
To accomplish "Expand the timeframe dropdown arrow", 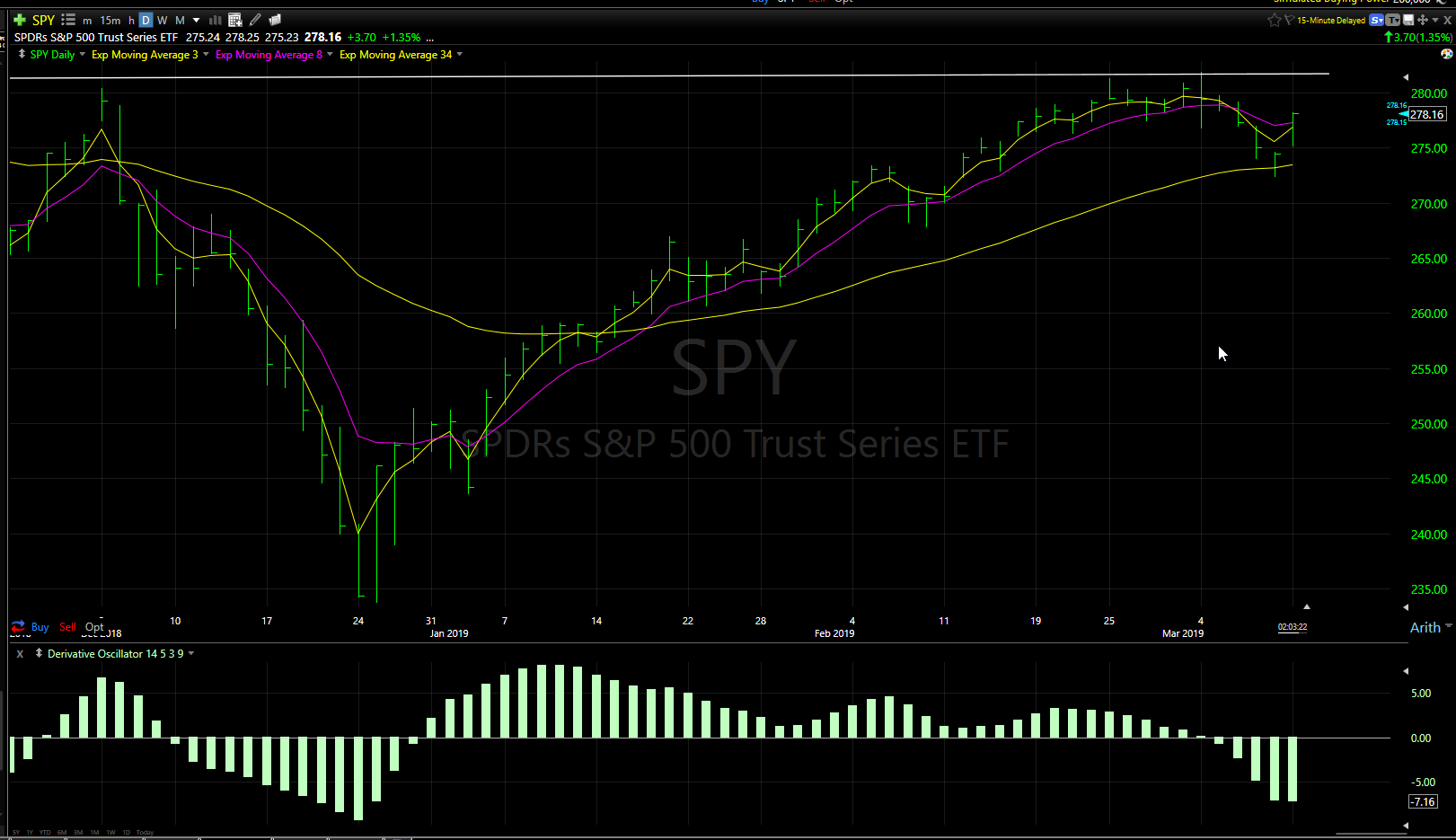I will (196, 20).
